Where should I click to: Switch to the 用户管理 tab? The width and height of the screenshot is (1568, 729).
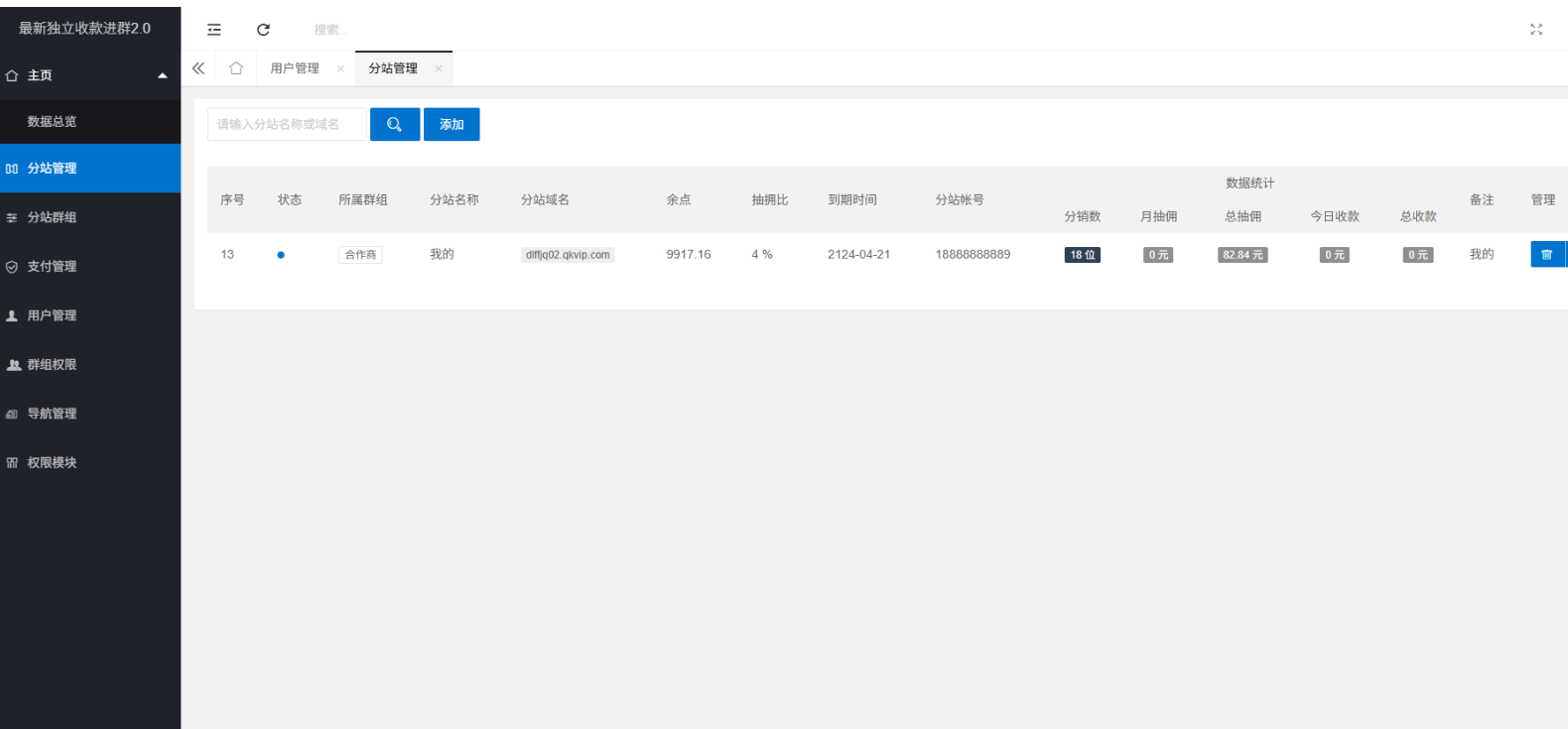coord(295,68)
